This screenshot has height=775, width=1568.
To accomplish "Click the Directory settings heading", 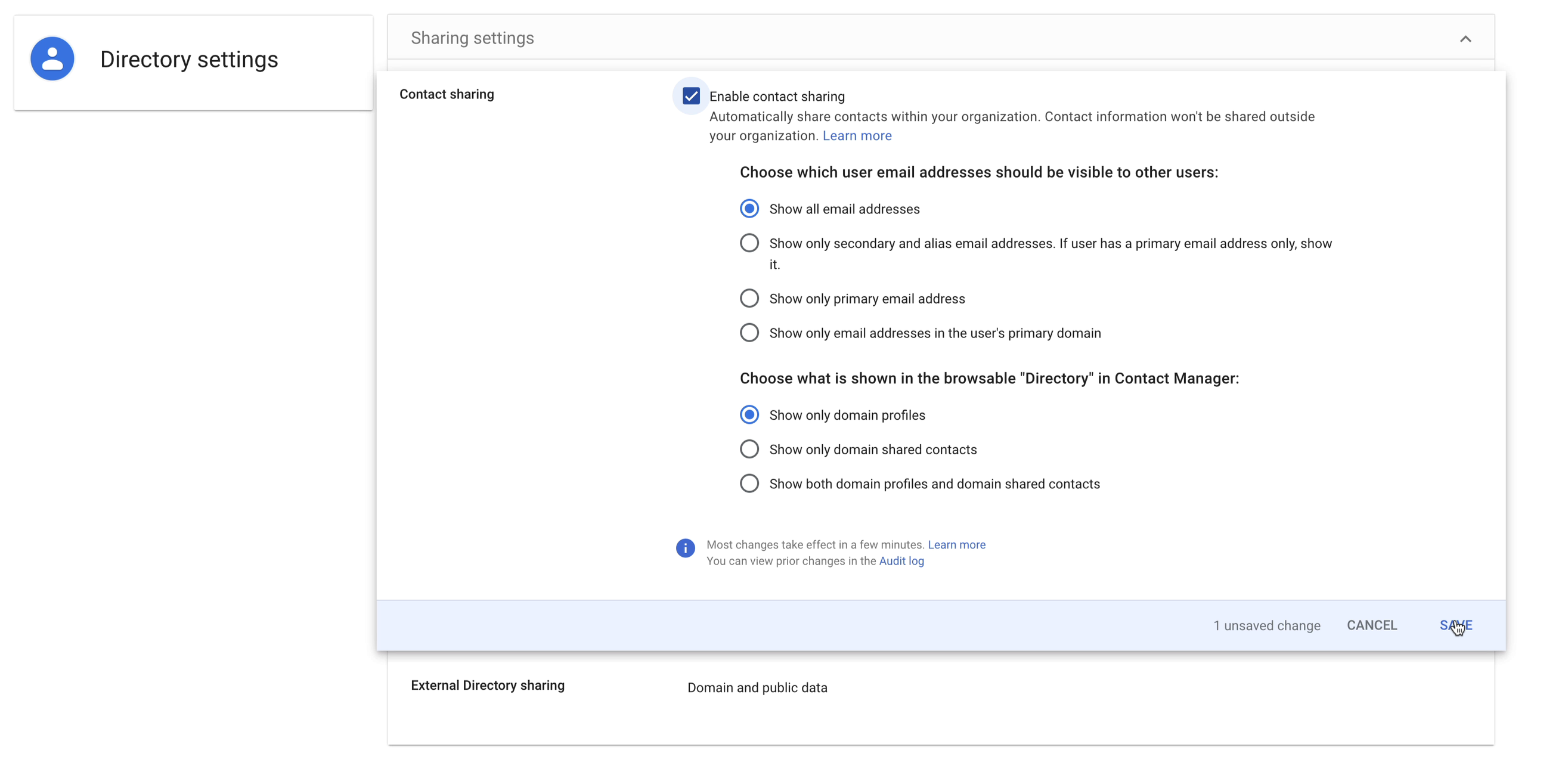I will pos(188,58).
